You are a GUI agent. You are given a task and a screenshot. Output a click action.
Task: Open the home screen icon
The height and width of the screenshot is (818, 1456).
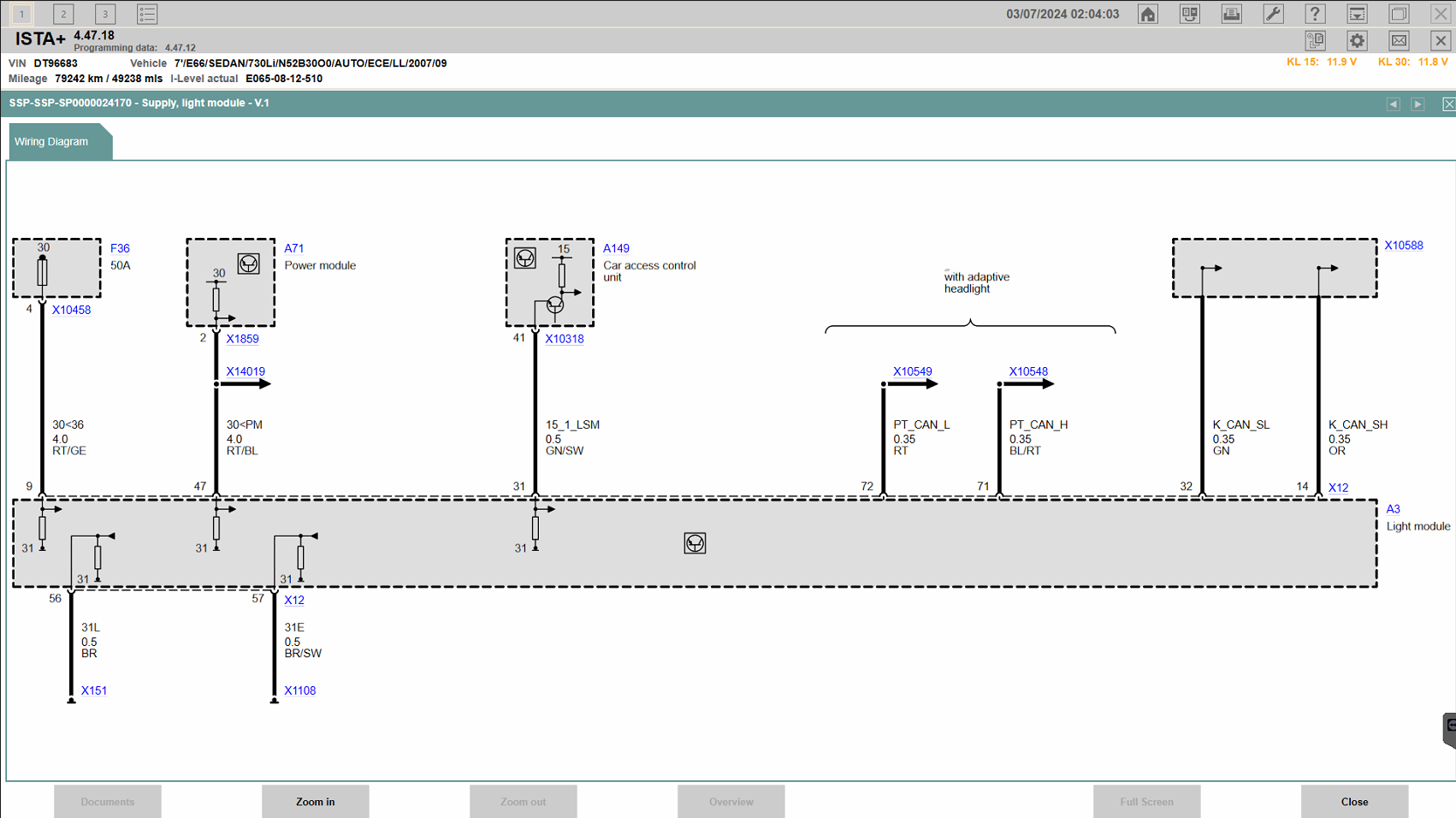(1148, 14)
